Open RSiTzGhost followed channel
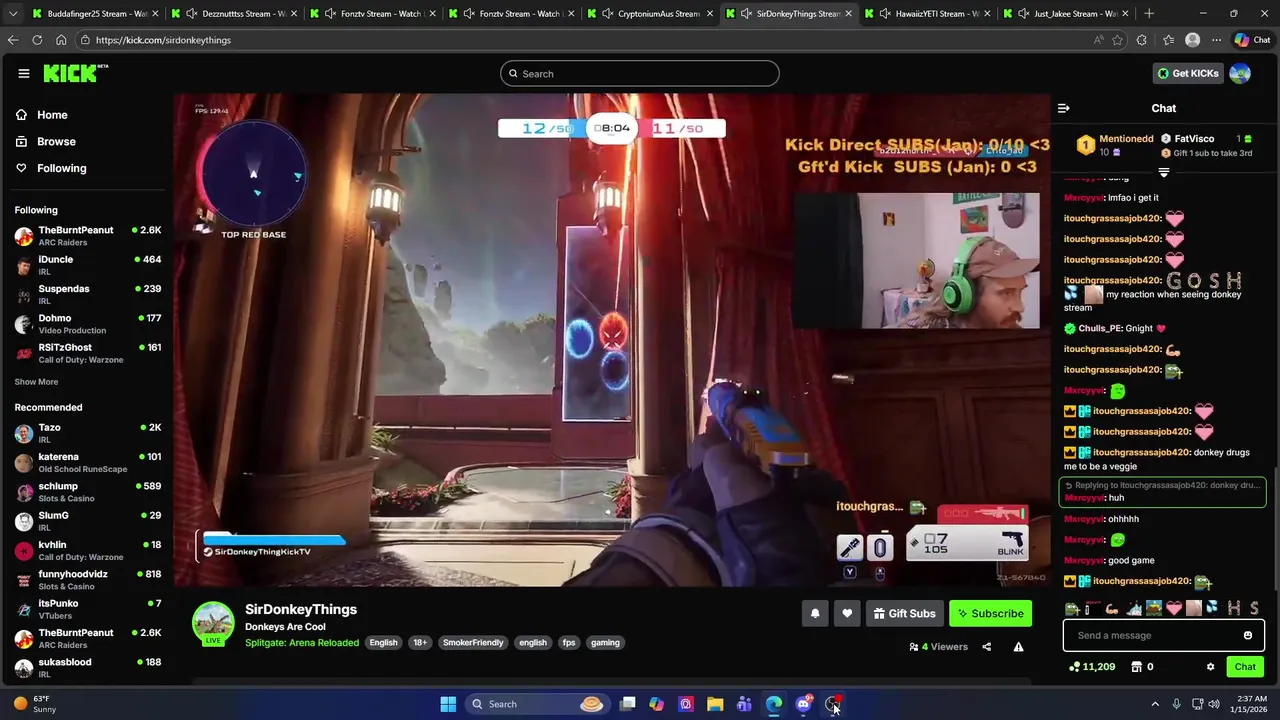 click(87, 353)
